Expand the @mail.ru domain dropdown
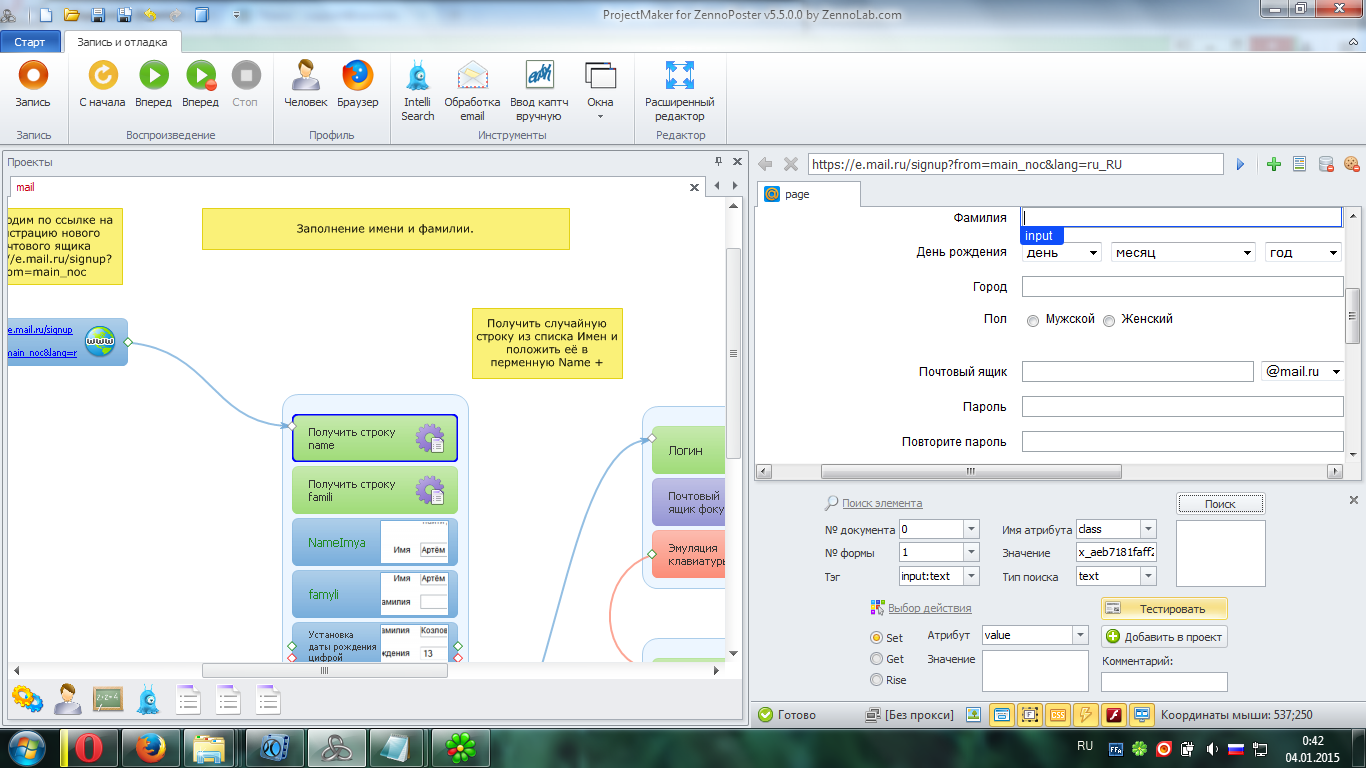 (x=1301, y=372)
